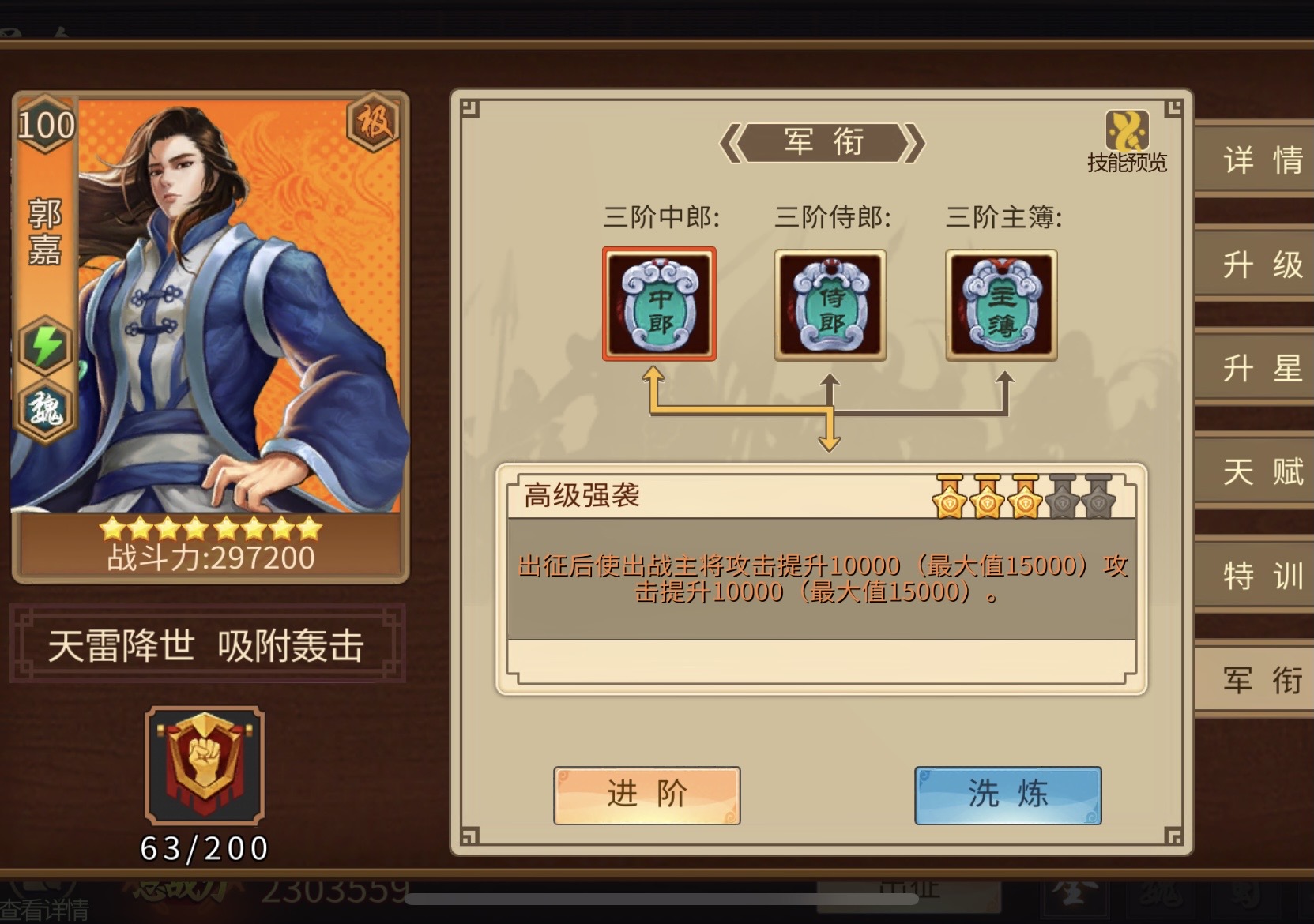Click the 进阶 advance button
This screenshot has height=924, width=1314.
[x=647, y=795]
